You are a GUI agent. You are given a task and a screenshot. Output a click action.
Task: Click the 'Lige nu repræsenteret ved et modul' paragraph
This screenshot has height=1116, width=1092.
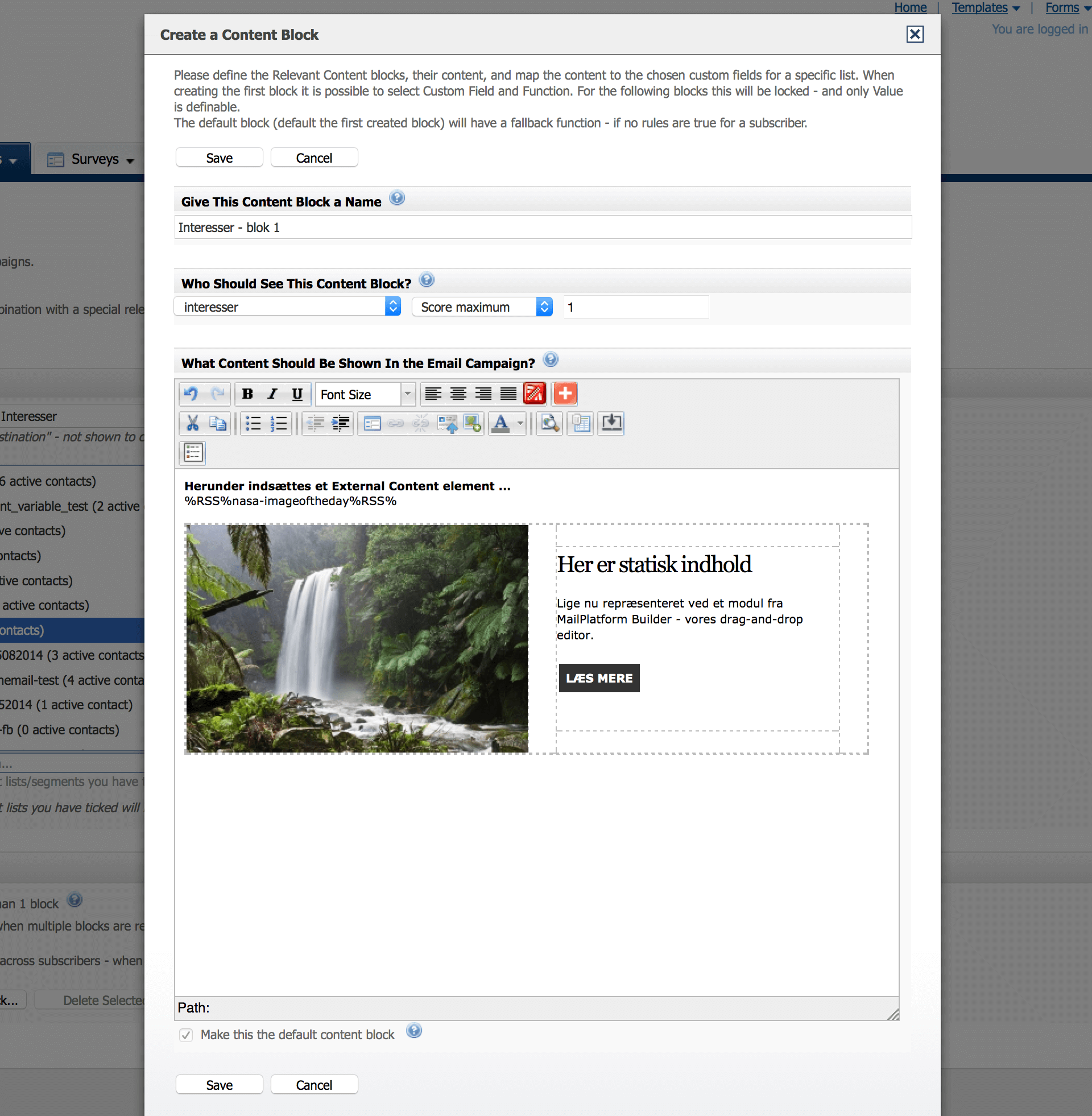point(680,619)
